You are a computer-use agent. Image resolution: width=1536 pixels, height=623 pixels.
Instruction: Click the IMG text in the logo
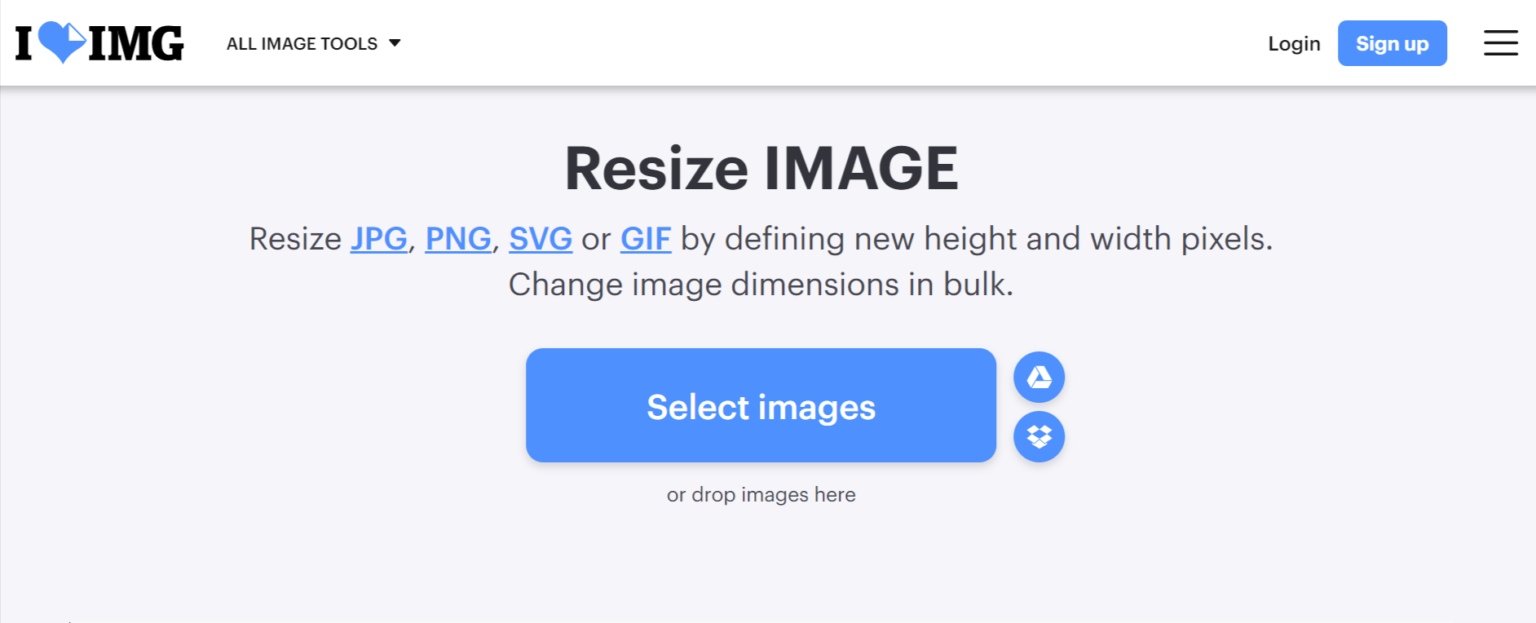135,43
